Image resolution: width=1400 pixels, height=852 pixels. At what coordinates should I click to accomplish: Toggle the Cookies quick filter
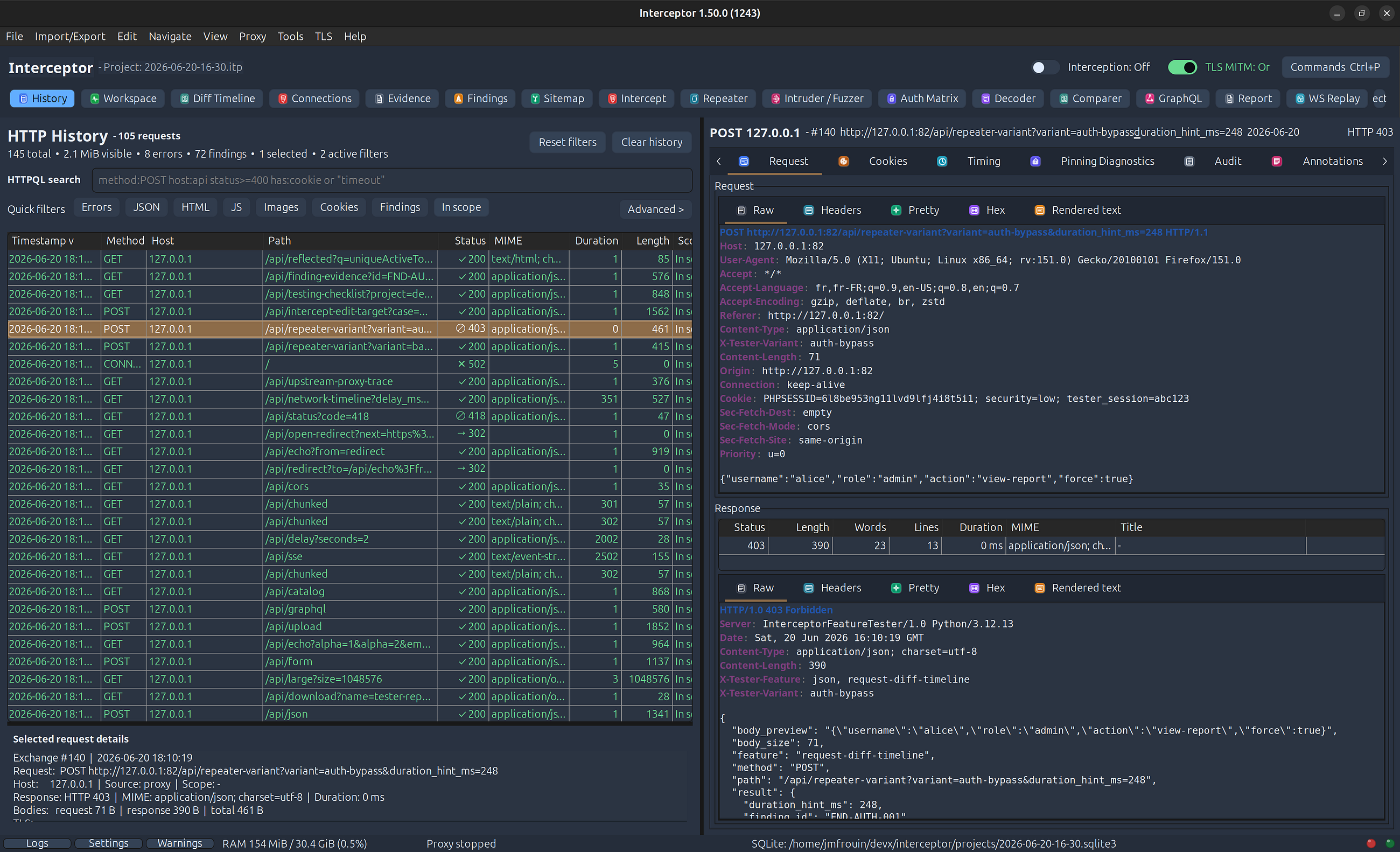pyautogui.click(x=339, y=207)
